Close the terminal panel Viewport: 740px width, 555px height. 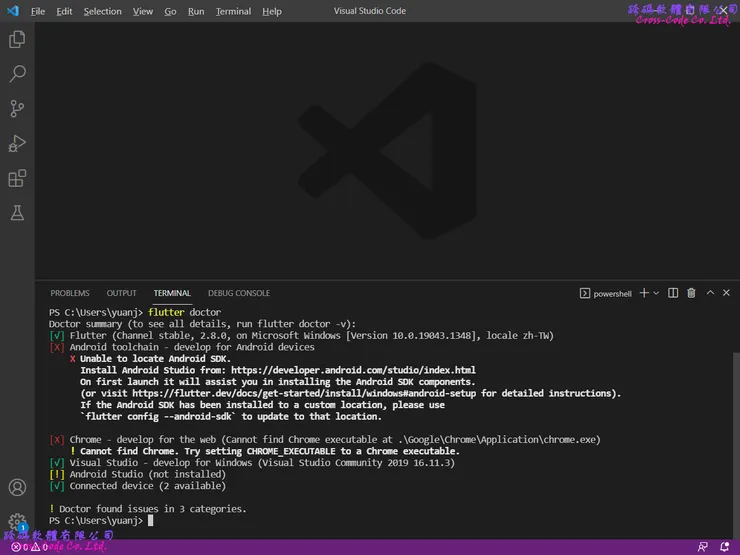tap(726, 293)
